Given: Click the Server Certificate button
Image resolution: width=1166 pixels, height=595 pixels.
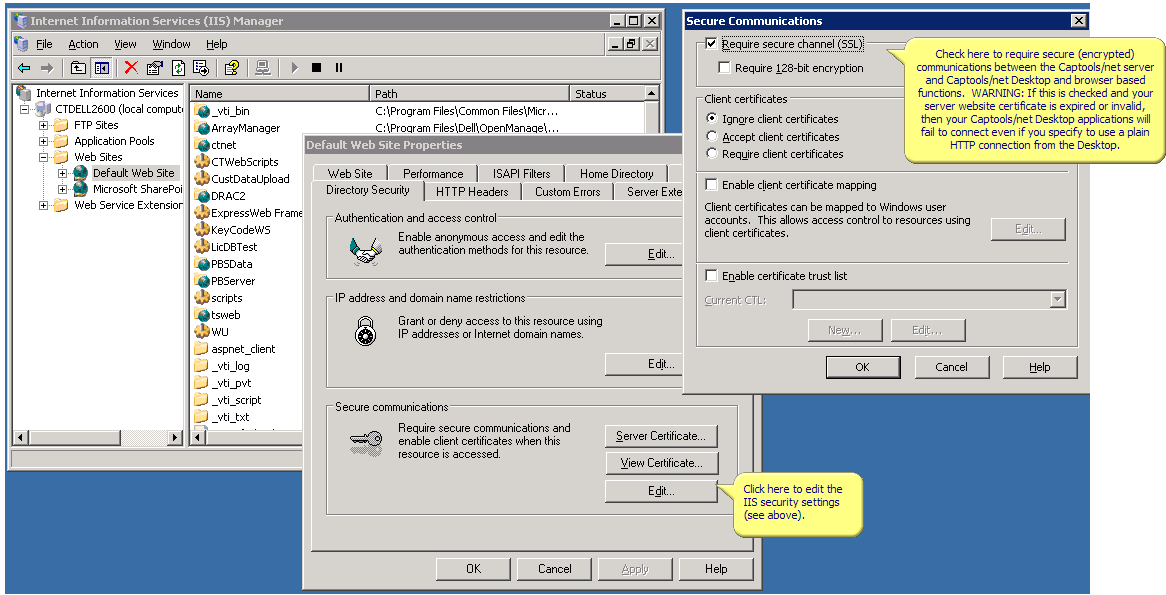Looking at the screenshot, I should pos(661,436).
